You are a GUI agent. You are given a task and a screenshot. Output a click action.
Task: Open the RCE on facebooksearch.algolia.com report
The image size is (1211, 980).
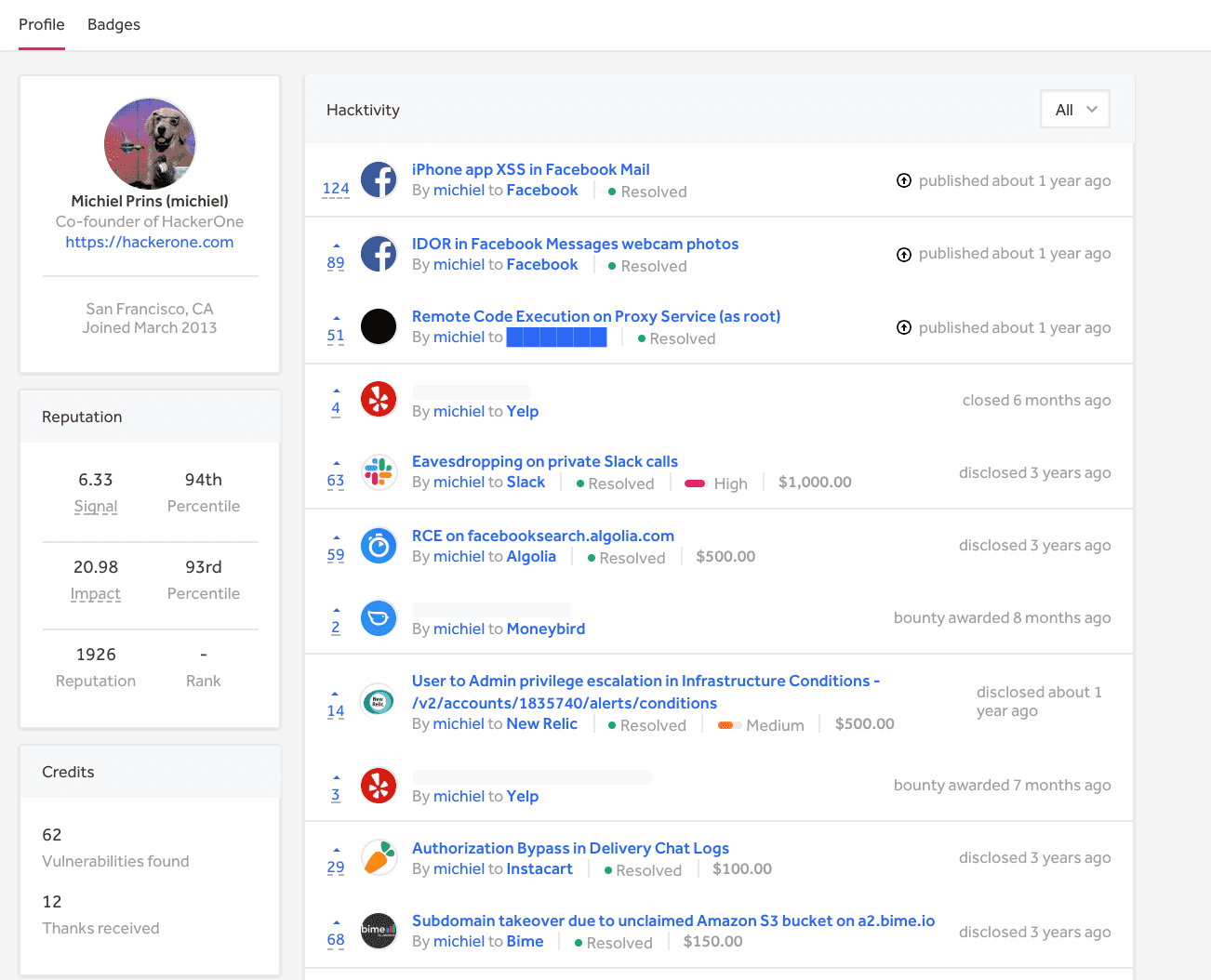coord(542,536)
